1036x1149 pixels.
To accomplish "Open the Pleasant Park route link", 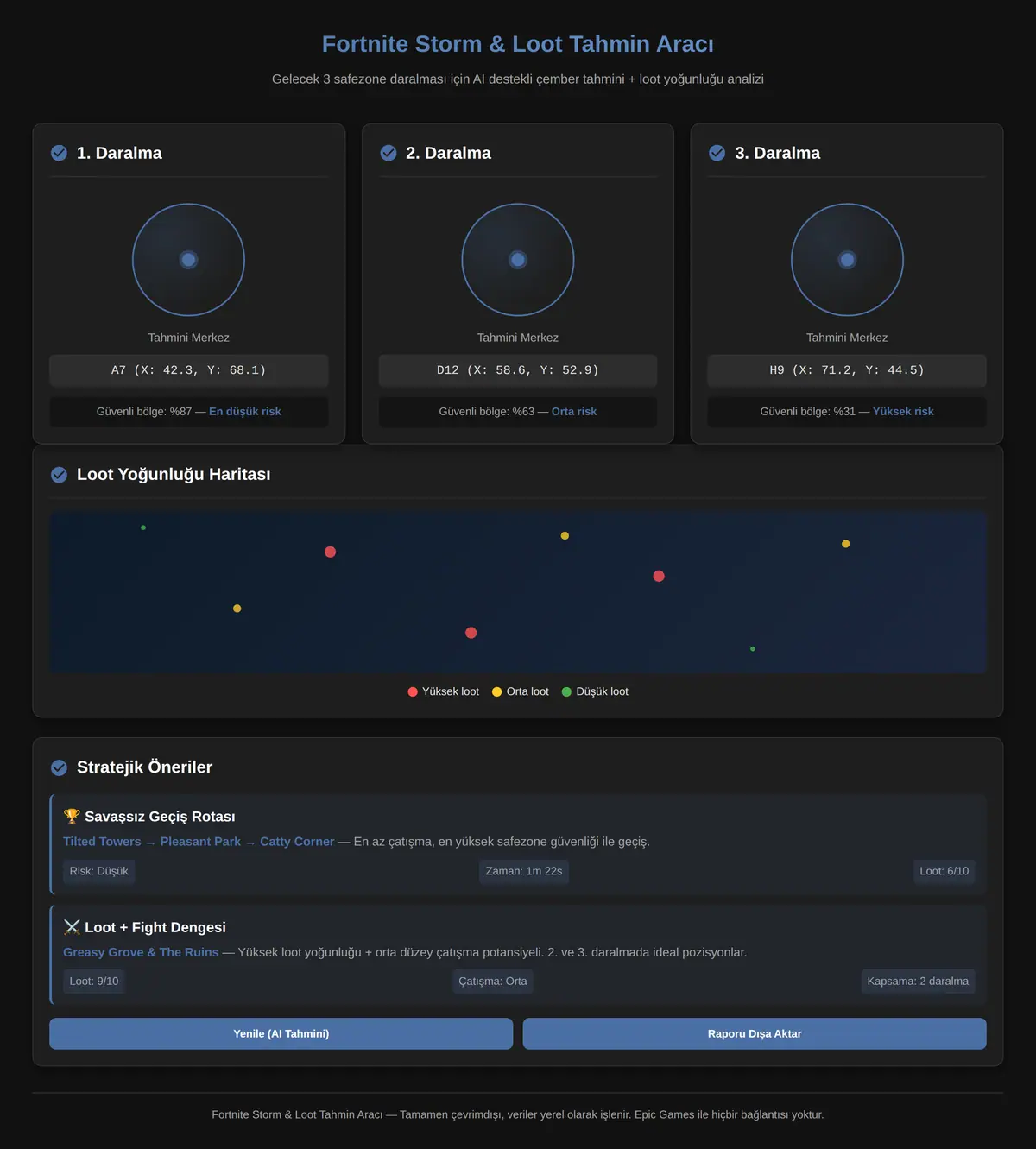I will [x=200, y=842].
